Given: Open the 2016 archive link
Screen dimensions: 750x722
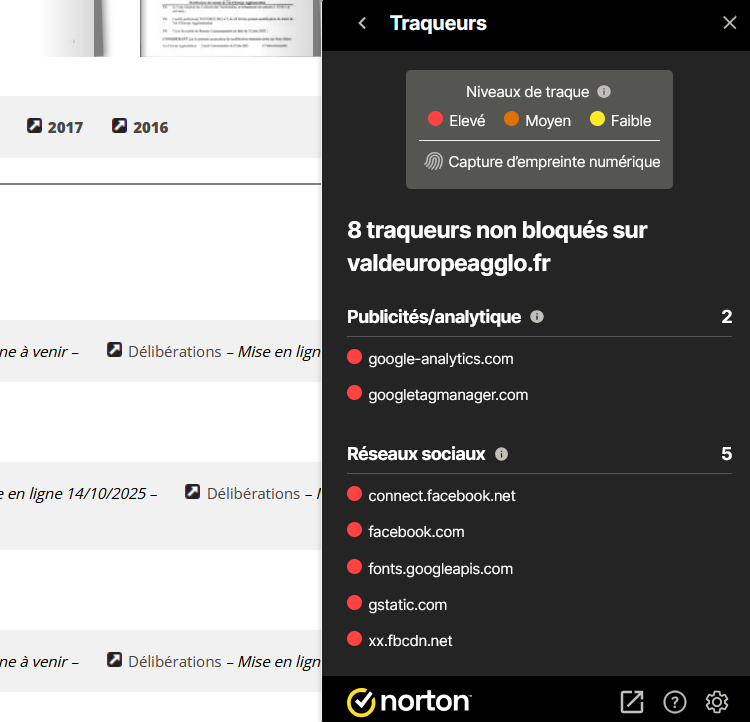Looking at the screenshot, I should coord(140,127).
